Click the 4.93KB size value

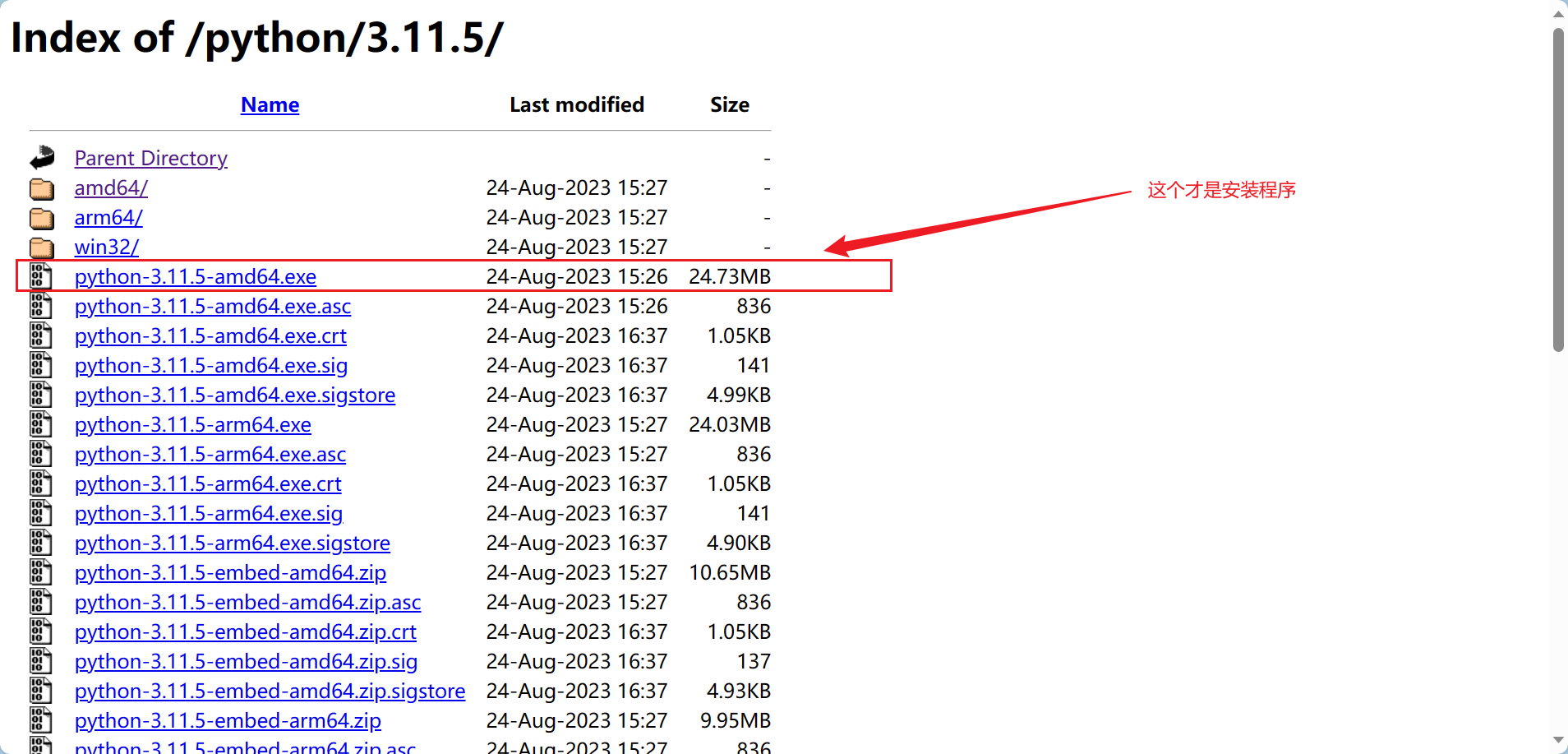(x=739, y=691)
